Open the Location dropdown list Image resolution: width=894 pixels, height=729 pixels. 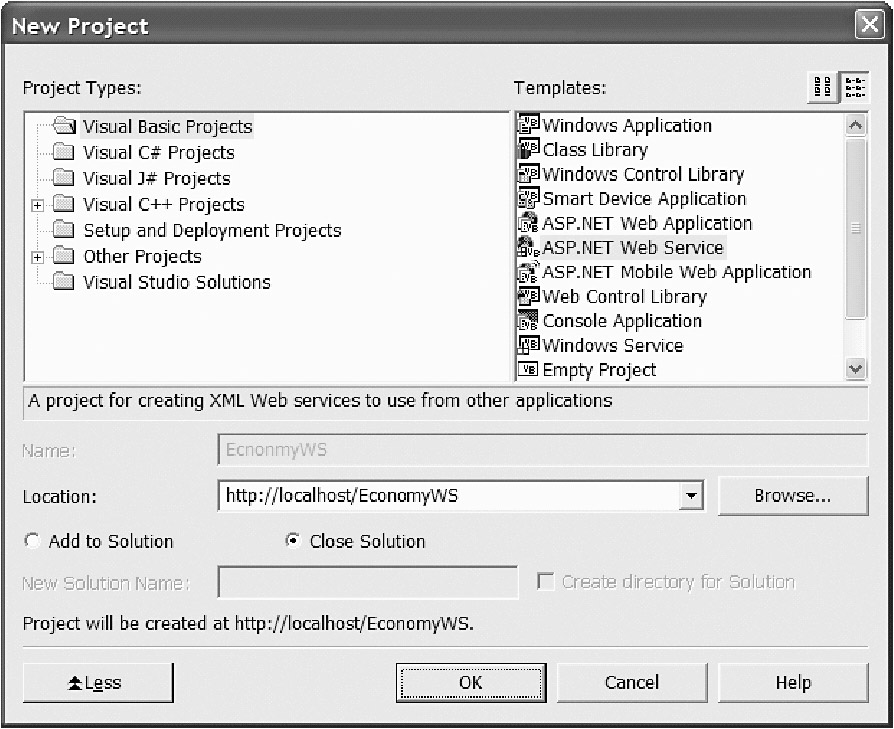[690, 495]
